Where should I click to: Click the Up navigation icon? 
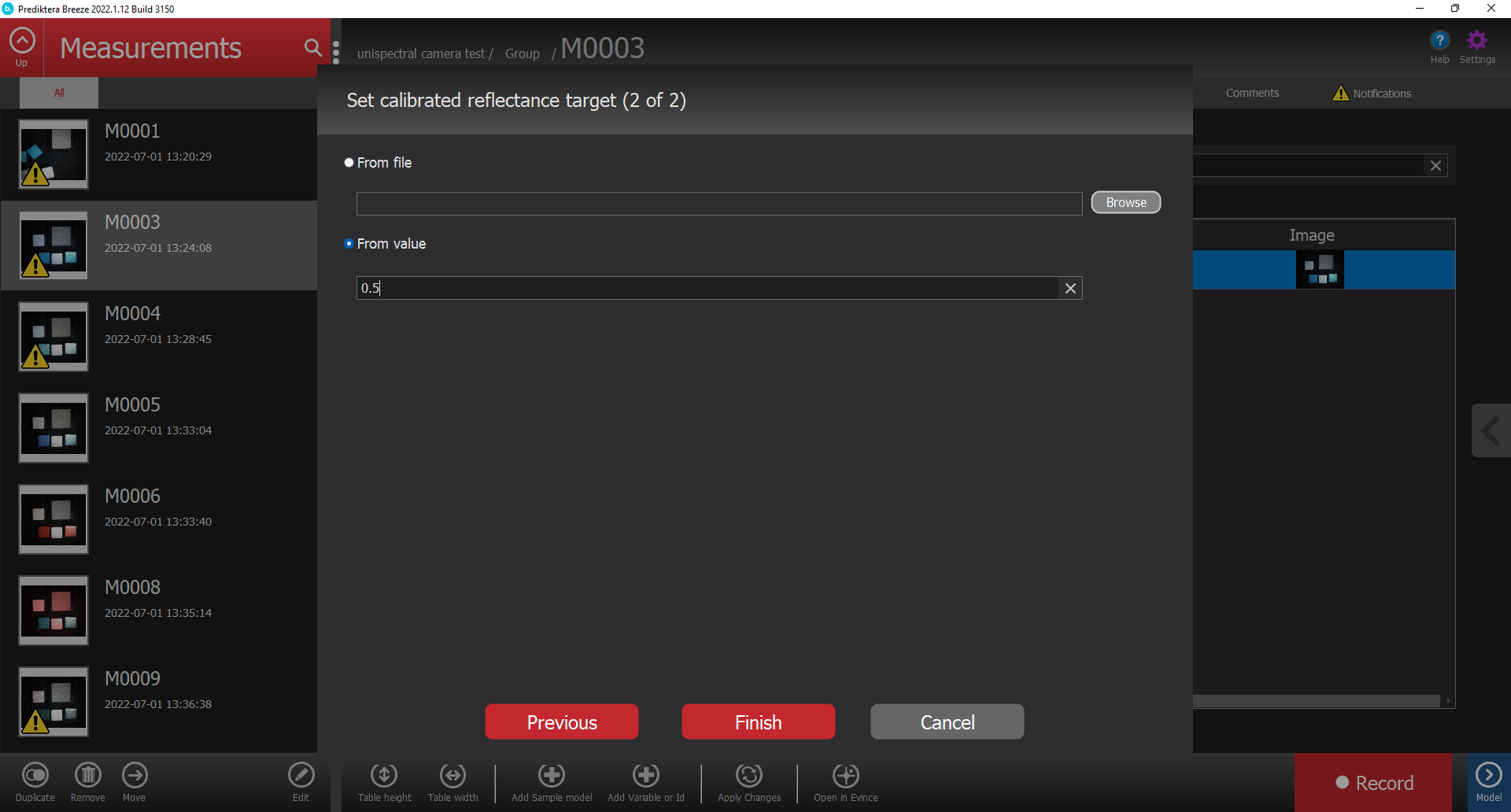point(22,41)
